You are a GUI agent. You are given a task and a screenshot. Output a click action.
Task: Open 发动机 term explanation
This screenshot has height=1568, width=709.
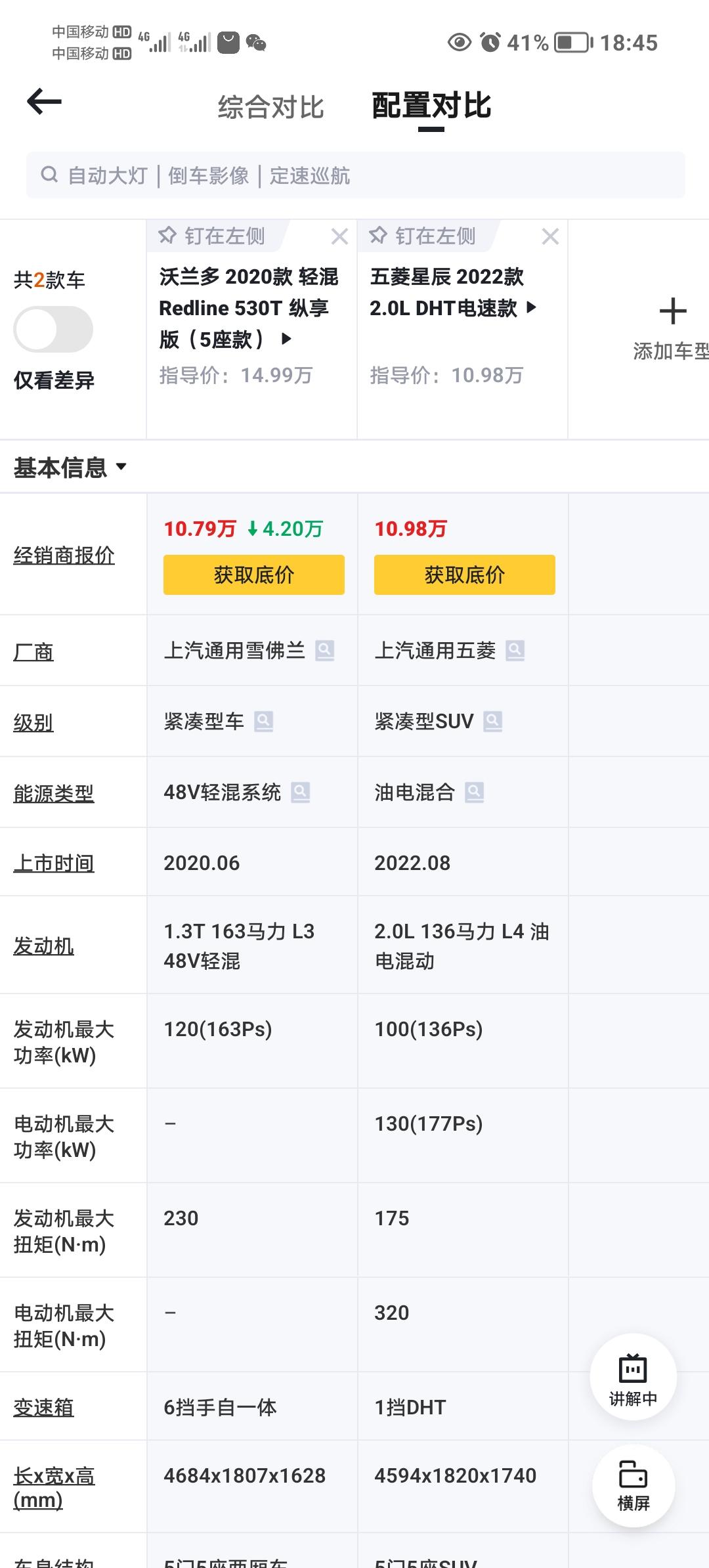(x=43, y=946)
